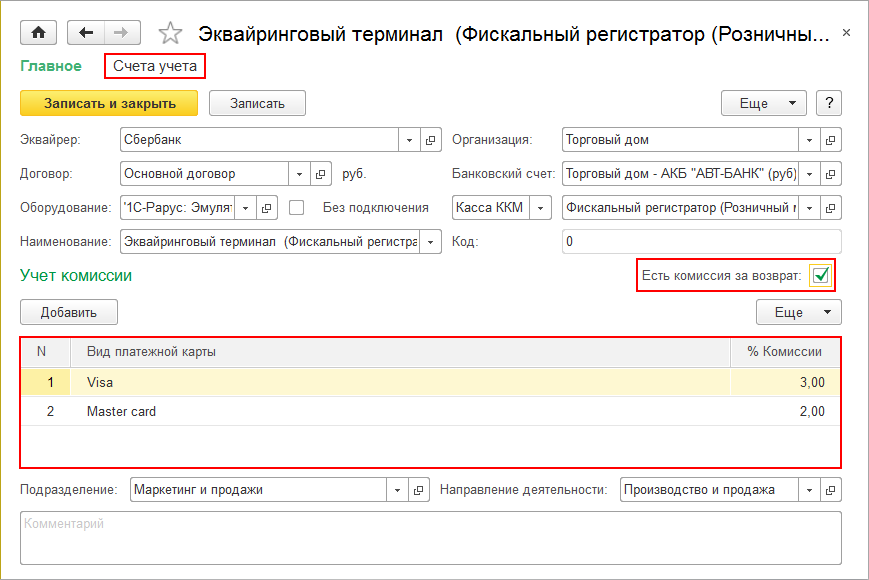Open the top Еще menu
869x580 pixels.
click(x=763, y=103)
